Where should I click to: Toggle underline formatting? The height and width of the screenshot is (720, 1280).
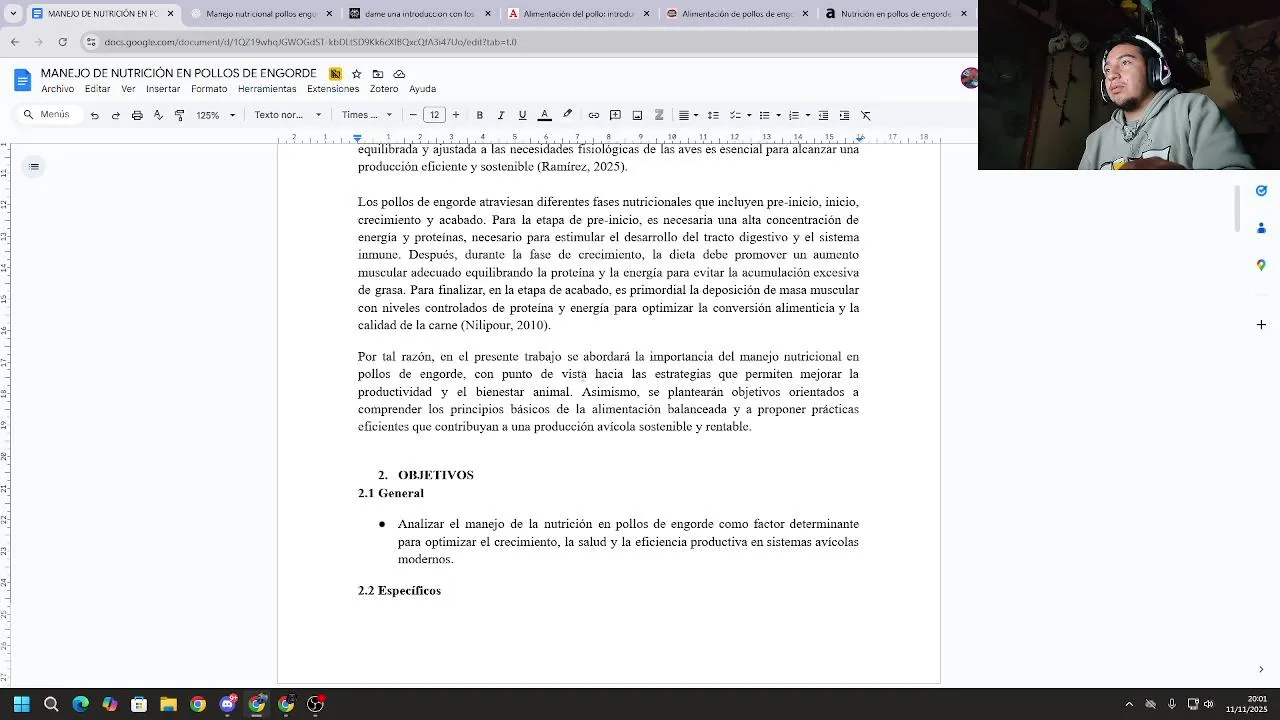click(x=522, y=115)
